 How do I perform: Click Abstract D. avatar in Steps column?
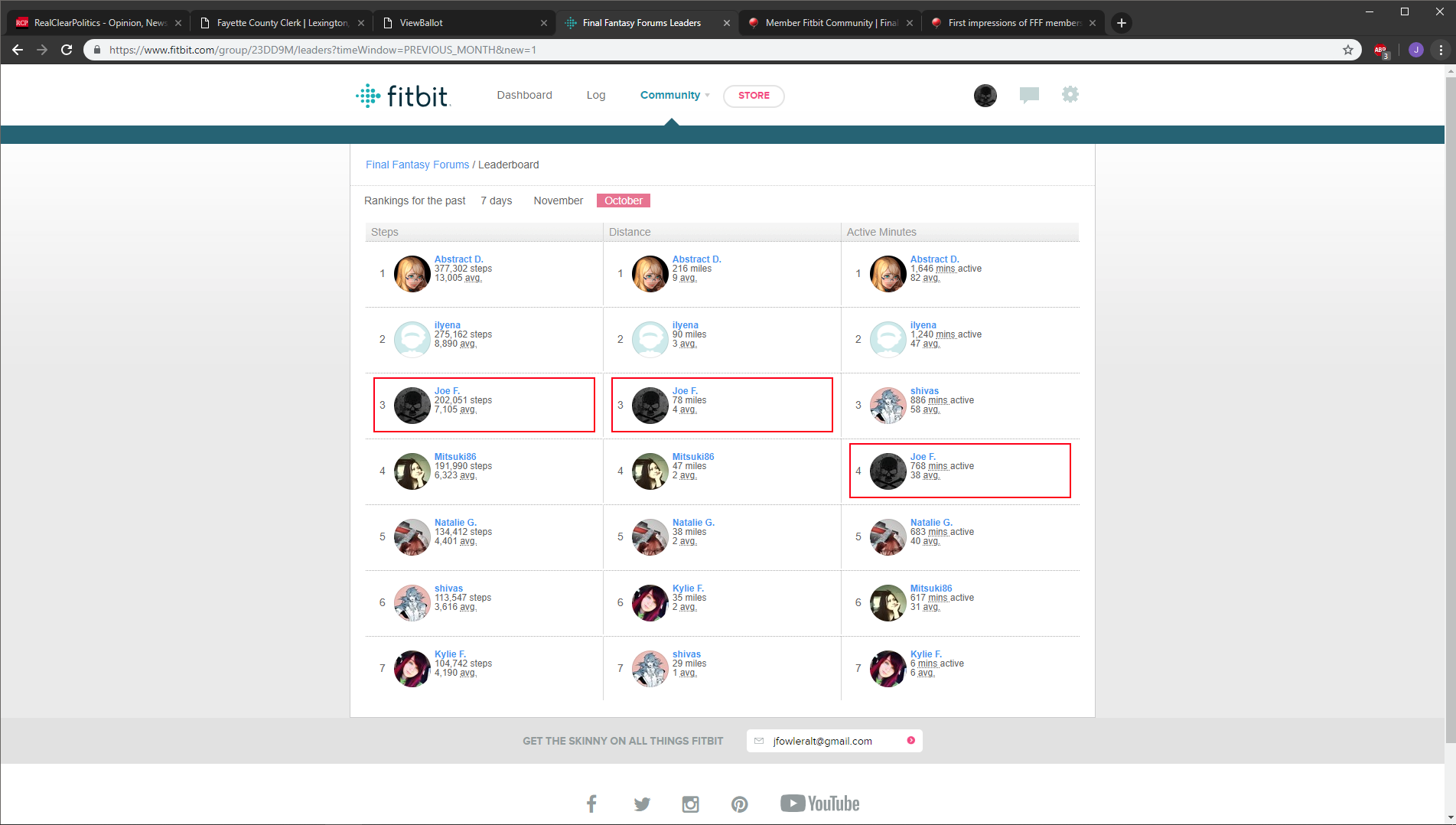[412, 274]
